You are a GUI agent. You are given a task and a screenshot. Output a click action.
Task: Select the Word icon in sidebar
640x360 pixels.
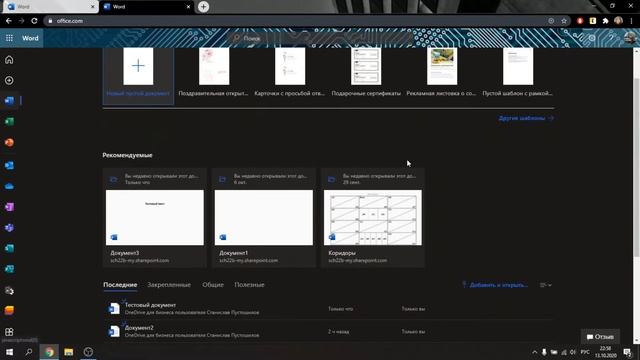[9, 100]
